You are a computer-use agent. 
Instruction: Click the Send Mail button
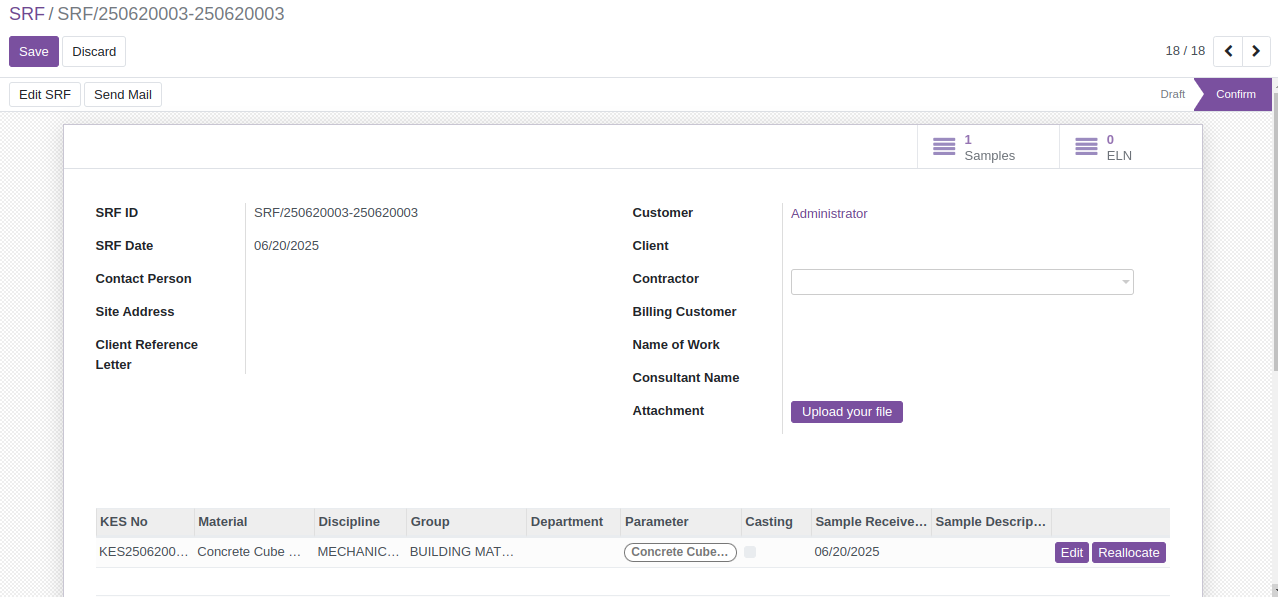(x=123, y=95)
